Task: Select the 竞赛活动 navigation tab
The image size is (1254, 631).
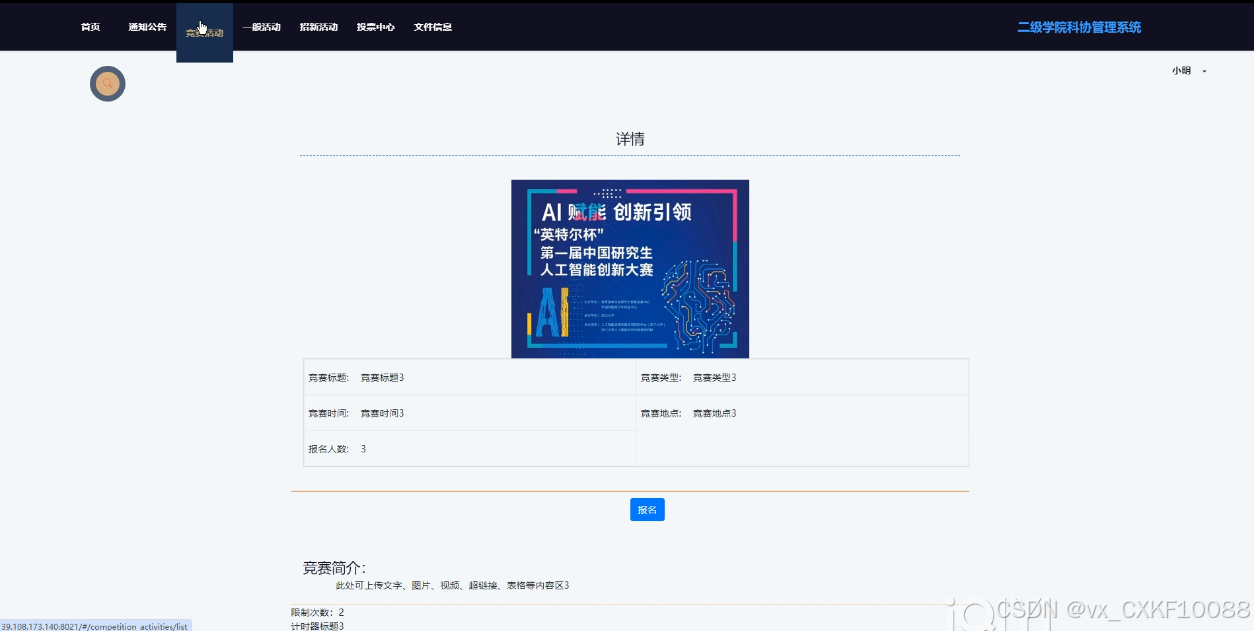Action: tap(205, 33)
